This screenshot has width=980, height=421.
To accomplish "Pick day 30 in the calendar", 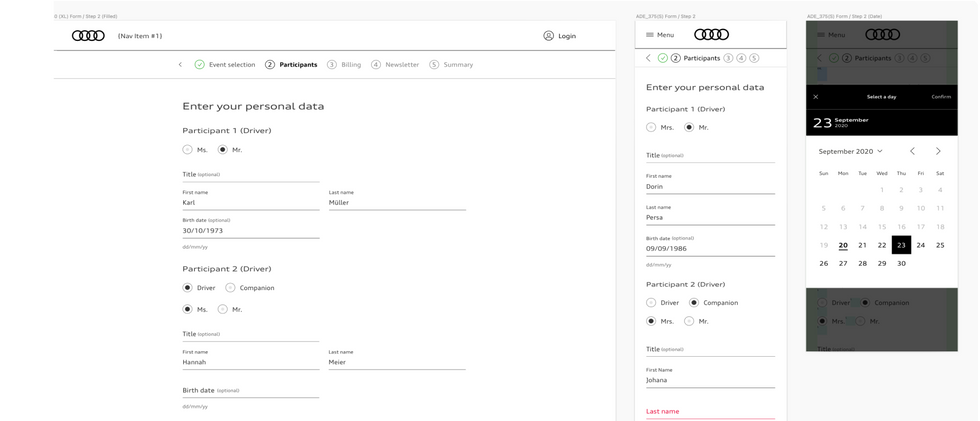I will tap(901, 264).
